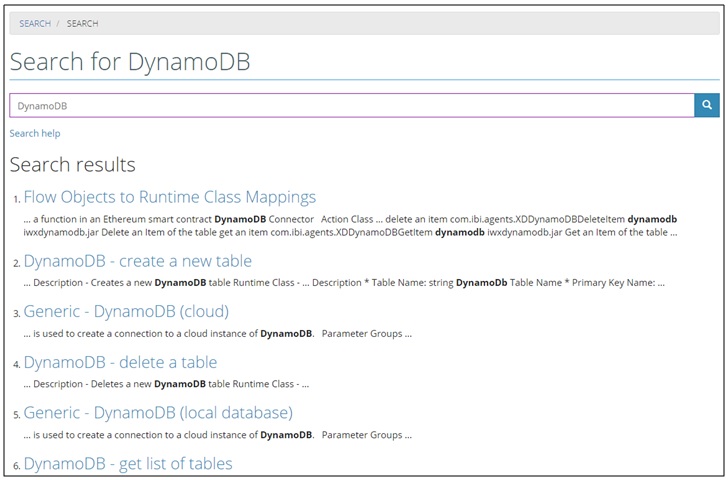Open Generic - DynamoDB (cloud) result
The image size is (728, 480).
(x=126, y=311)
